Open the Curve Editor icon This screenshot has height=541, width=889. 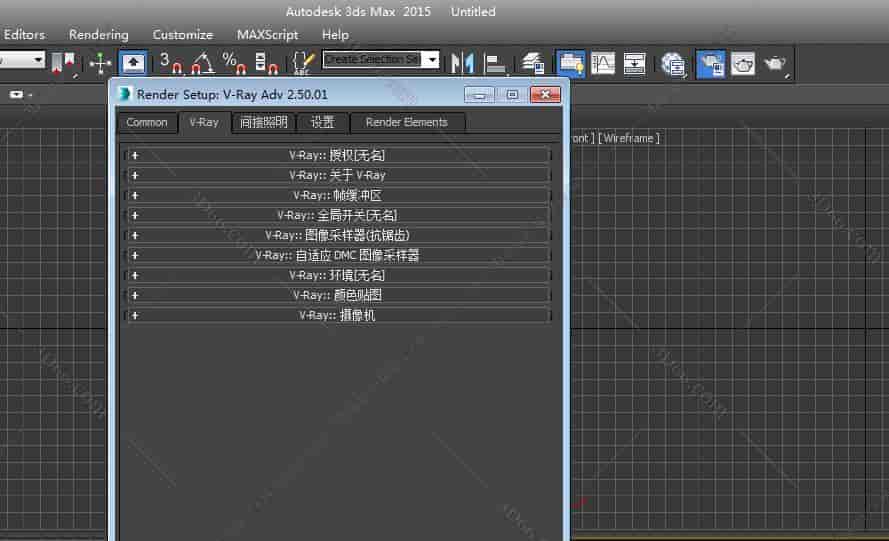click(x=603, y=63)
